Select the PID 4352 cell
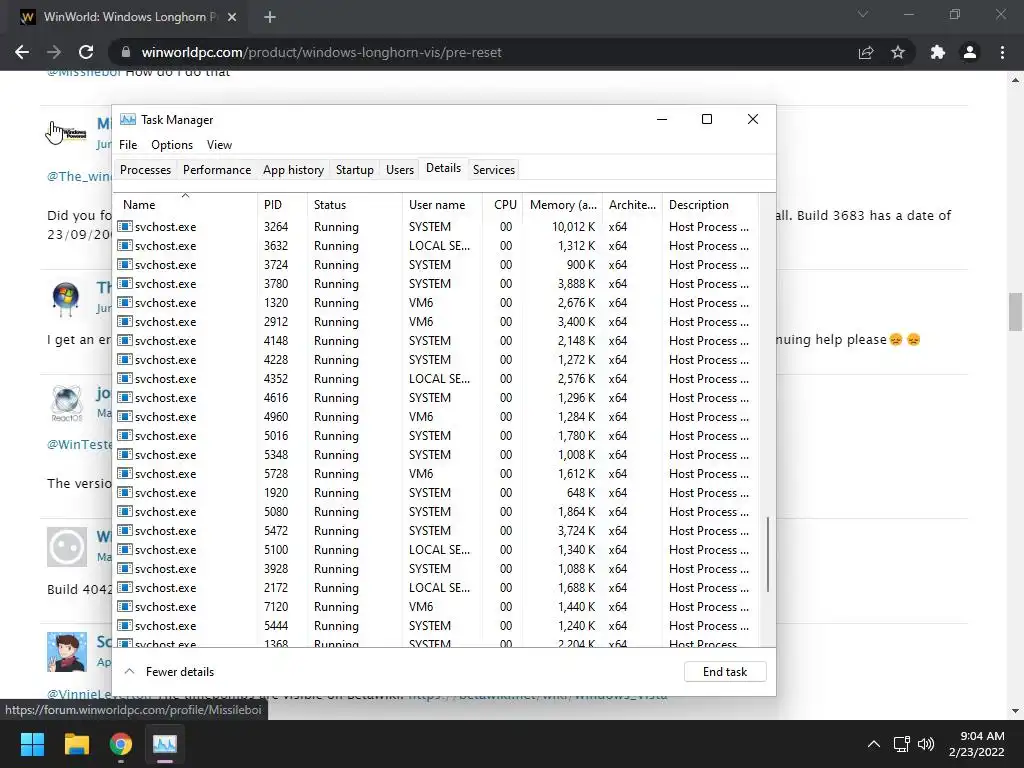 276,379
